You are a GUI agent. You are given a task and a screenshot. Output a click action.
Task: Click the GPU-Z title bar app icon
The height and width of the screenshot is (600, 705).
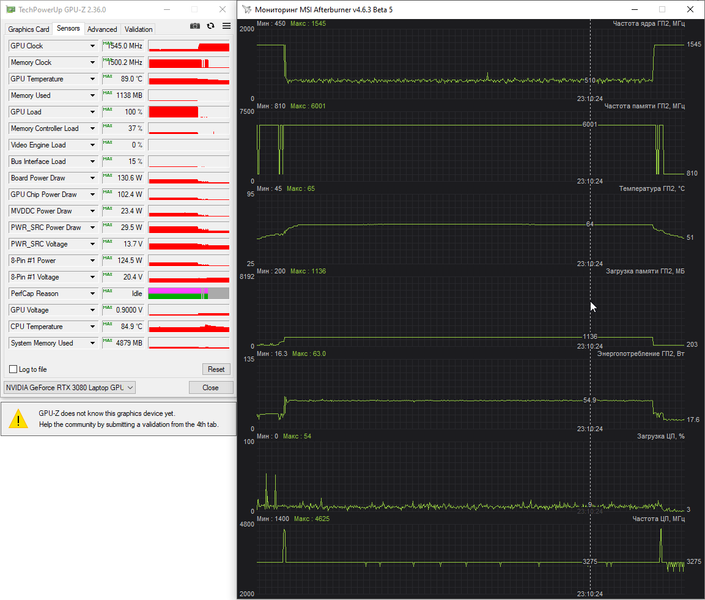coord(10,9)
